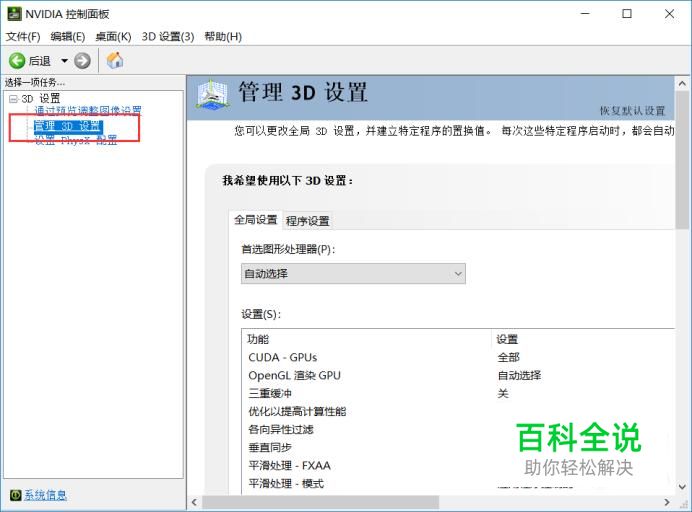Click the NVIDIA logo in title bar
Viewport: 692px width, 512px height.
point(14,14)
